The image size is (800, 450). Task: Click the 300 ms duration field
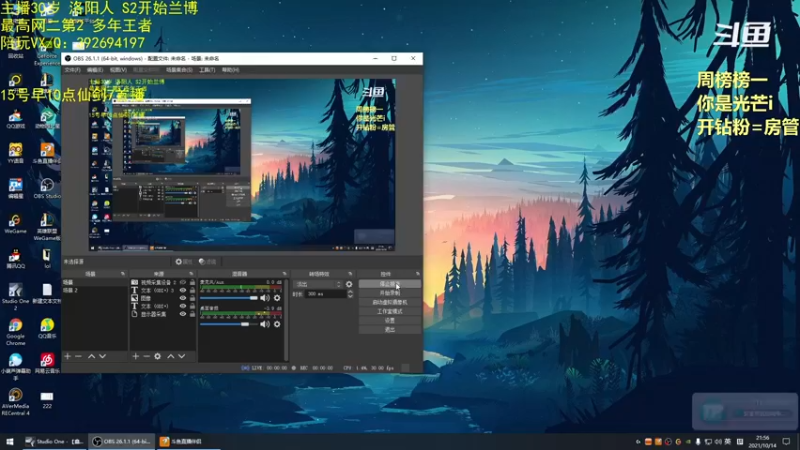pyautogui.click(x=327, y=294)
